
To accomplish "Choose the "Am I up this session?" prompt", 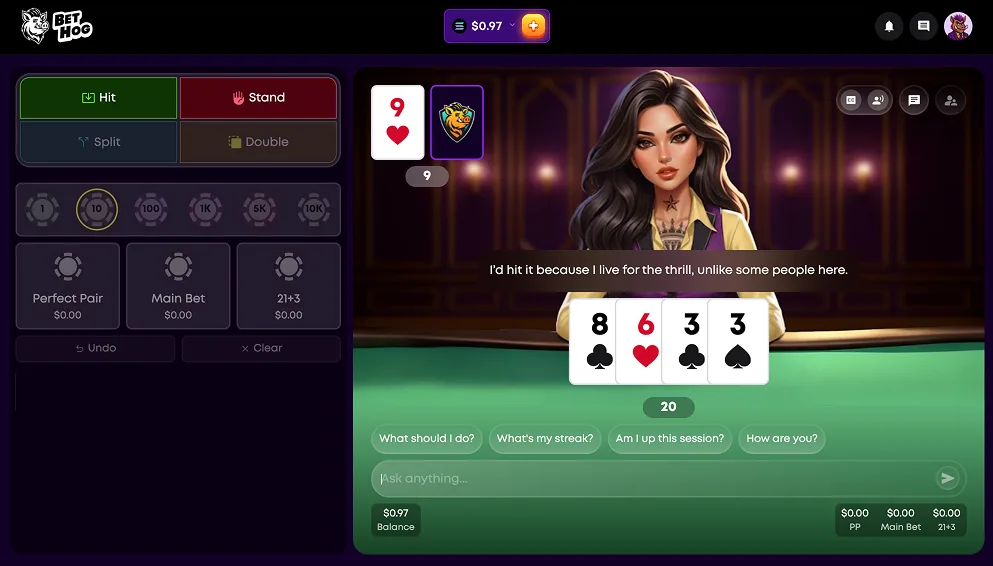I will pos(670,439).
